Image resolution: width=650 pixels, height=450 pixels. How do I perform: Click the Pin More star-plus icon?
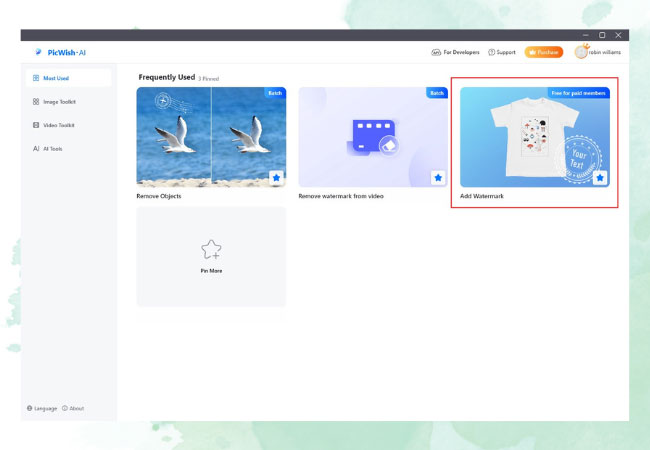[211, 250]
